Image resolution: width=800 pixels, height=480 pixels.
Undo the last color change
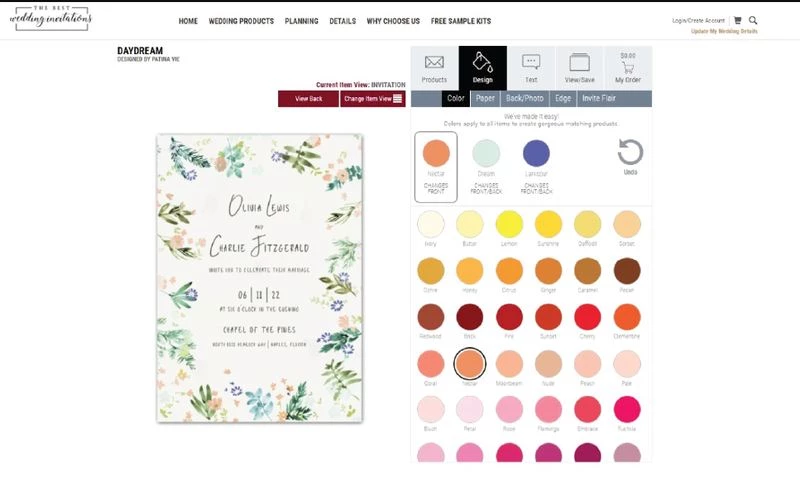(630, 157)
